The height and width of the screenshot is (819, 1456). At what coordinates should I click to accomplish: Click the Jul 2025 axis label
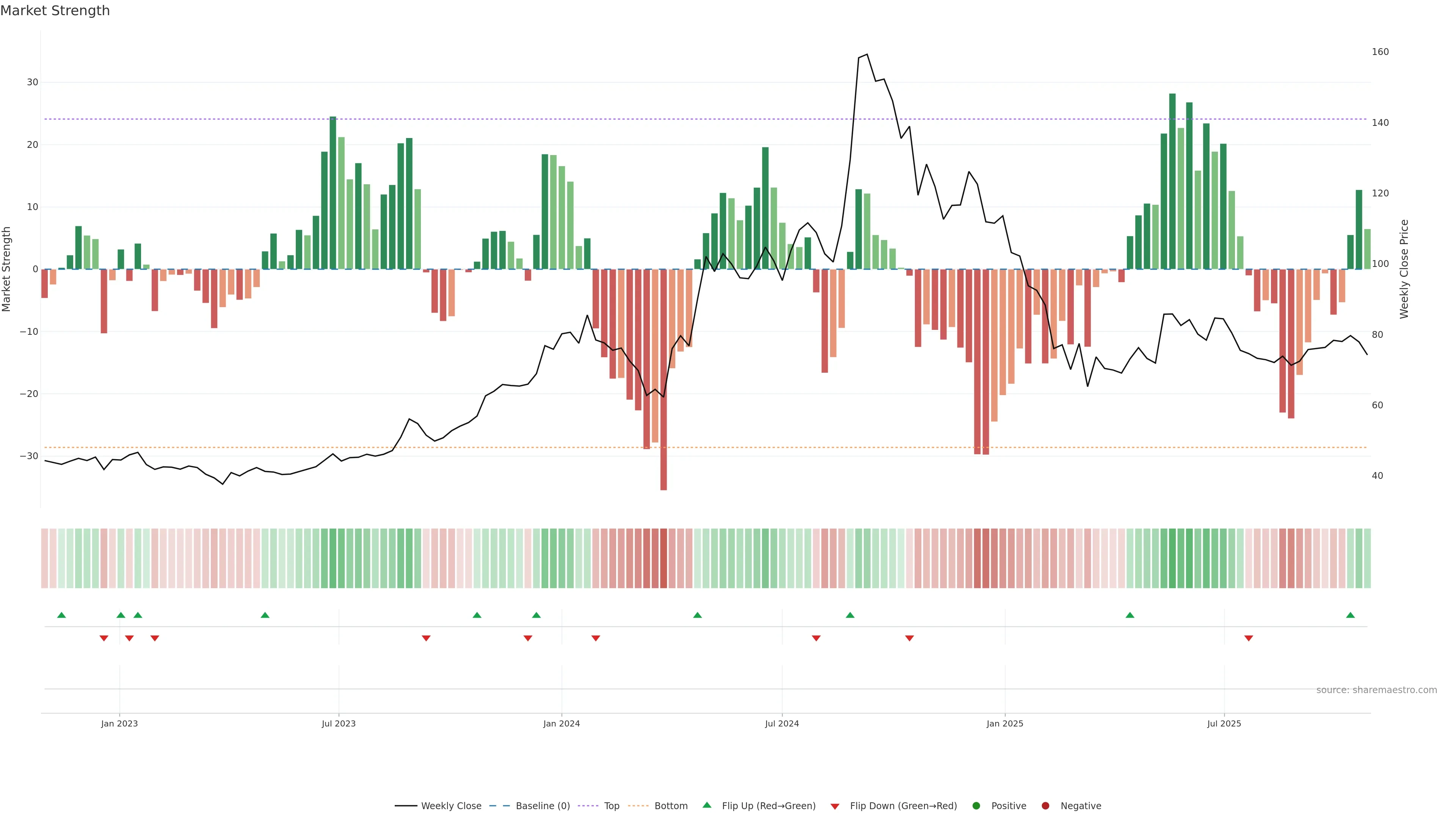pos(1224,723)
